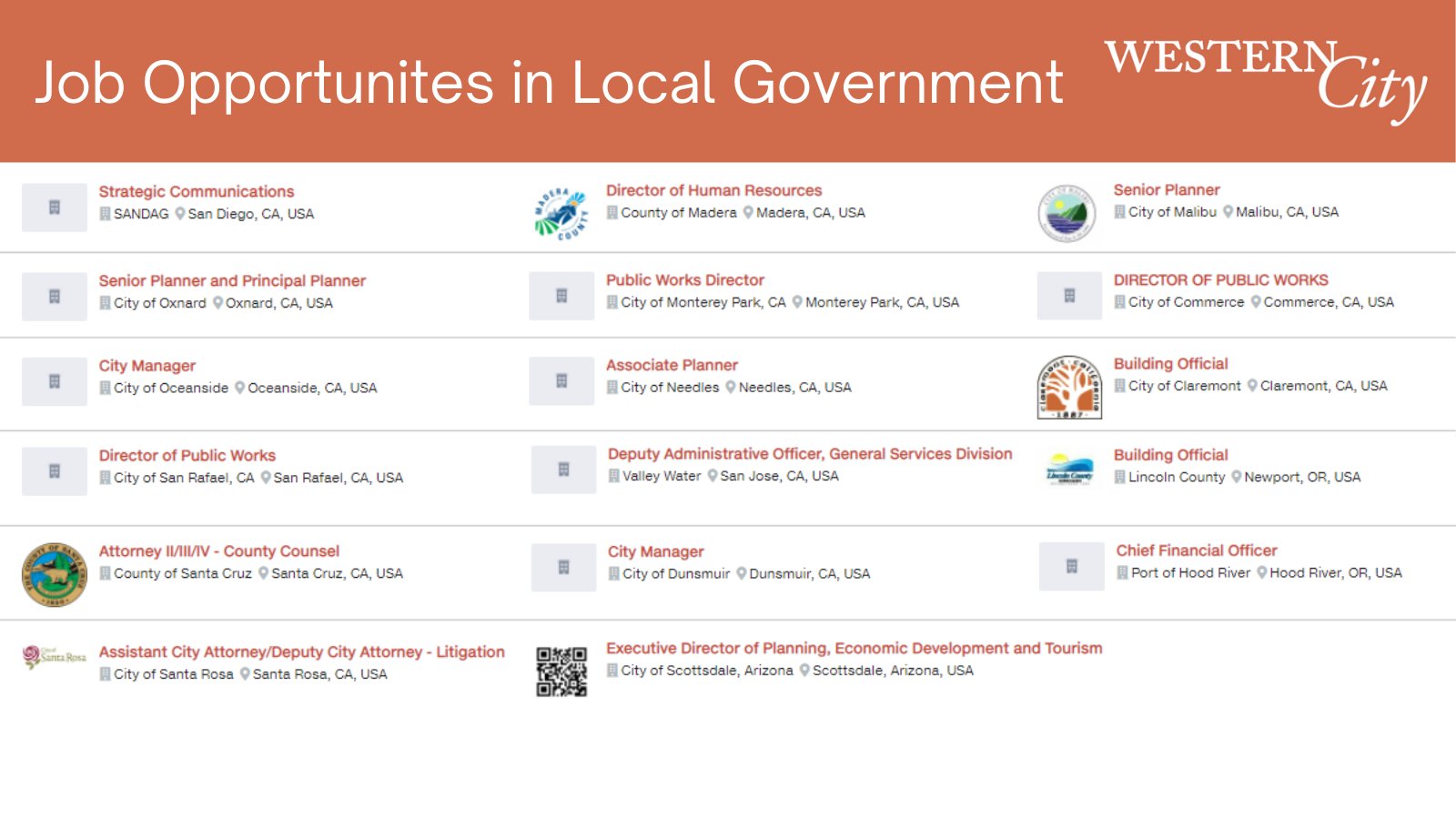Click the City of Malibu seal

point(1067,214)
